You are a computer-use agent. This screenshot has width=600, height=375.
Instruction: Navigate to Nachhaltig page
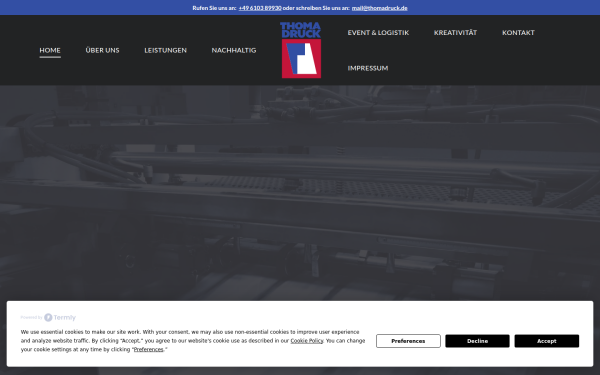coord(234,50)
